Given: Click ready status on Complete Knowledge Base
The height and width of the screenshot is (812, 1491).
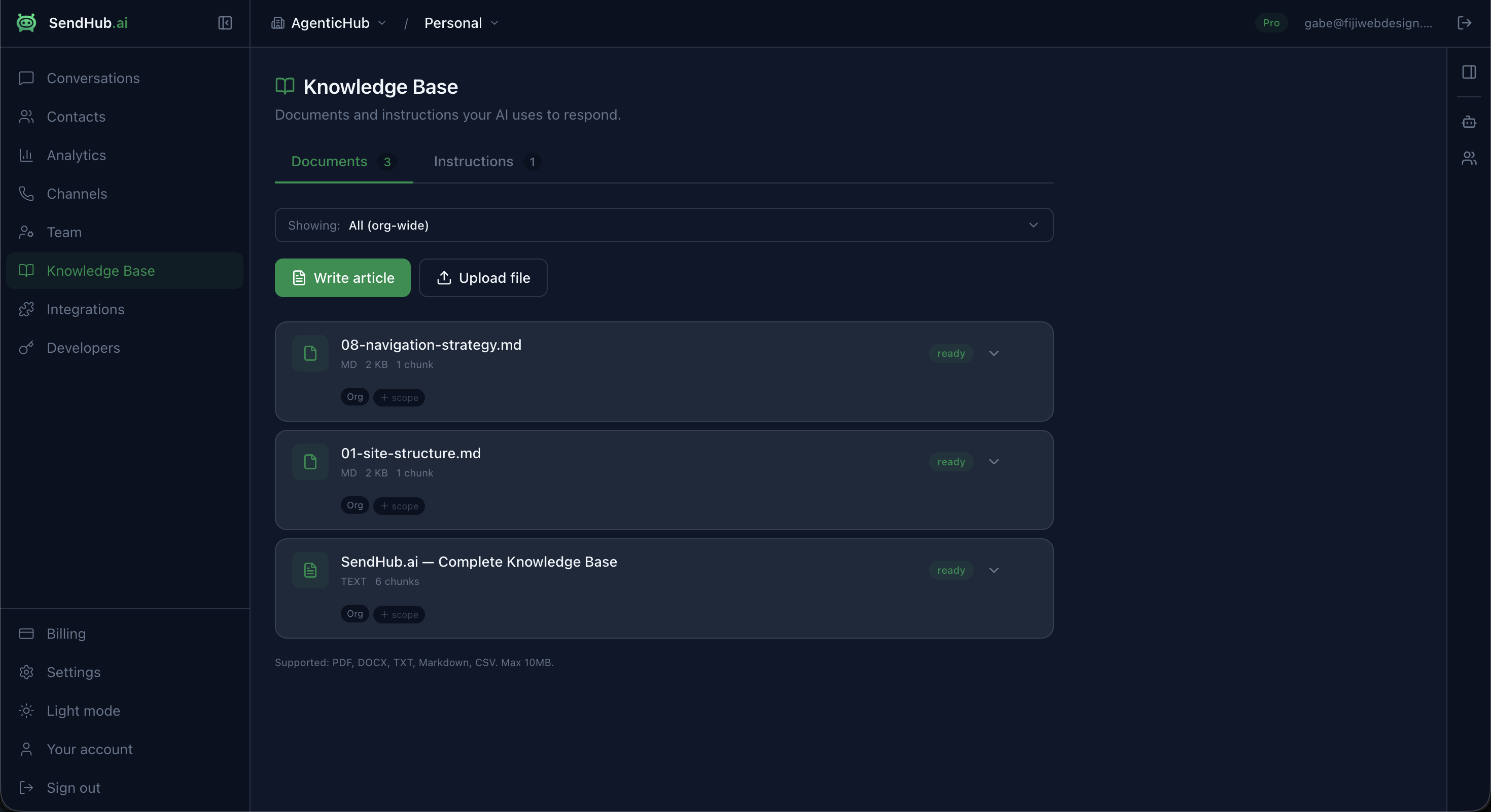Looking at the screenshot, I should [x=951, y=570].
